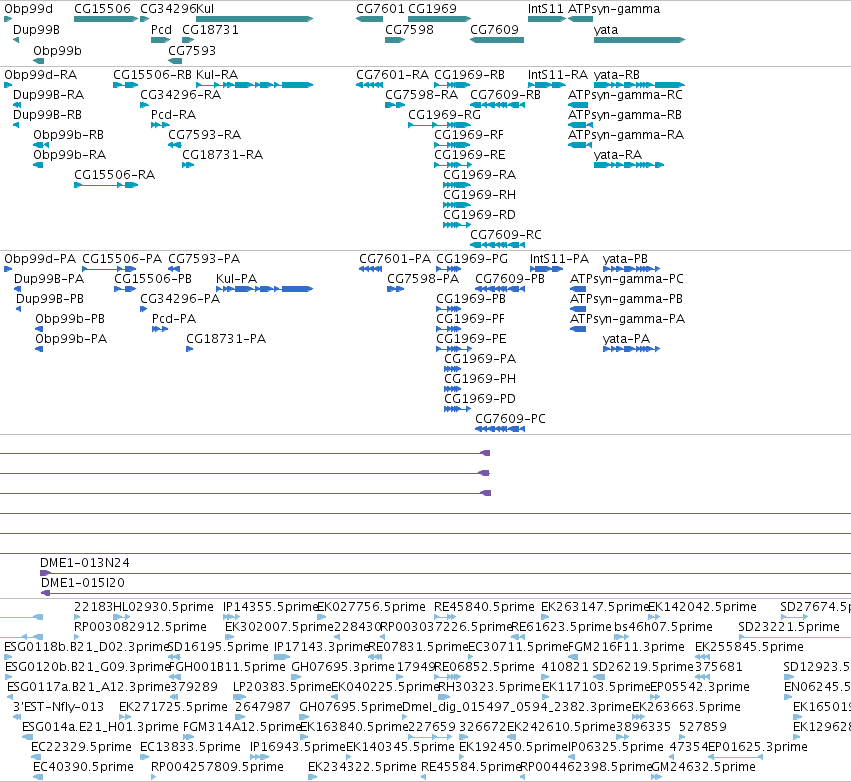Click transcript CG34296-RA label

point(181,94)
